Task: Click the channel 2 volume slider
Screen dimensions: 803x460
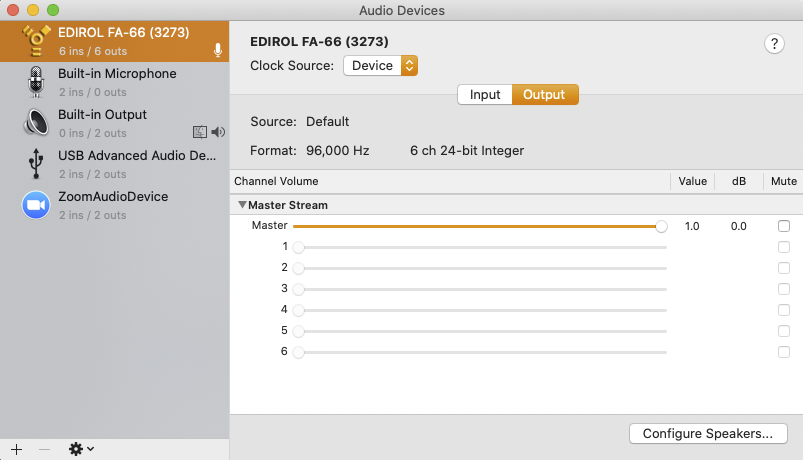Action: point(479,268)
